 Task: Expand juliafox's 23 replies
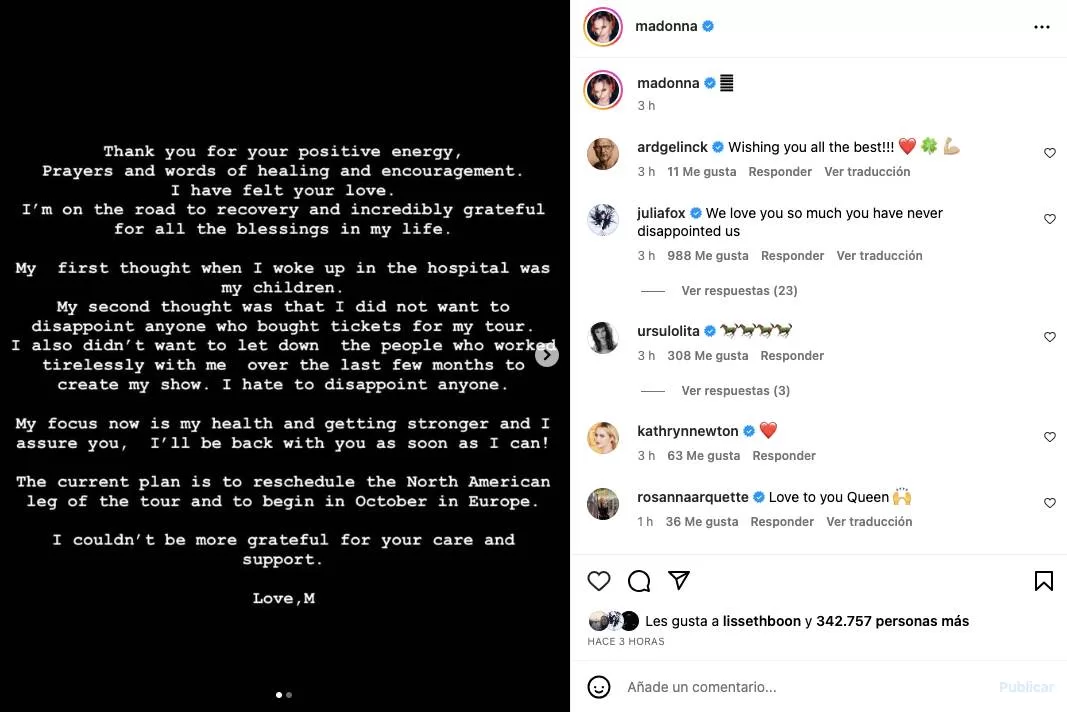(x=739, y=291)
